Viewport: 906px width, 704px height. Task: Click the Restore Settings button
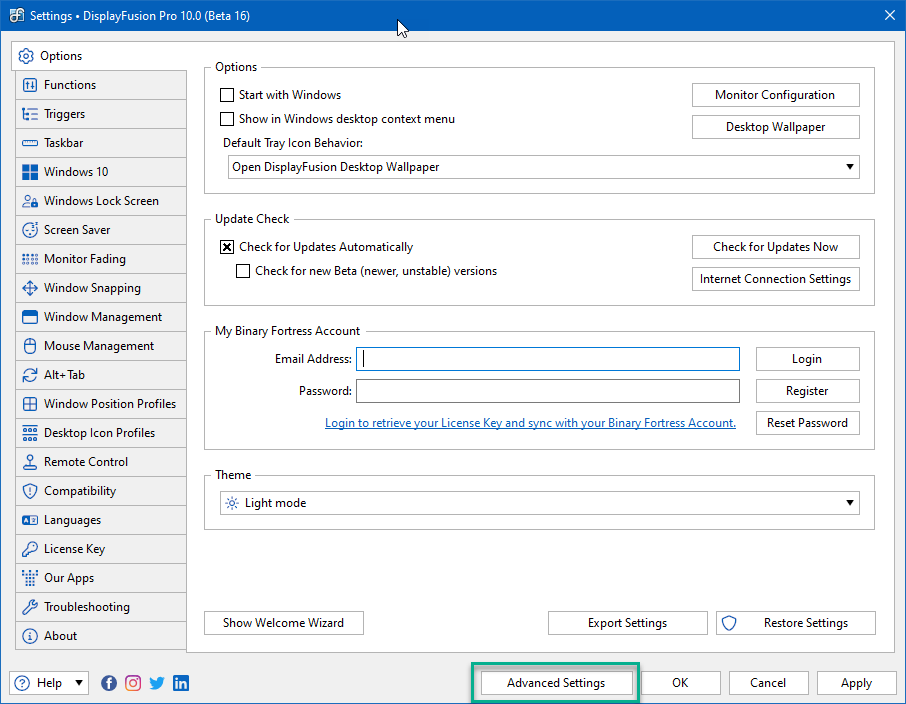tap(796, 623)
